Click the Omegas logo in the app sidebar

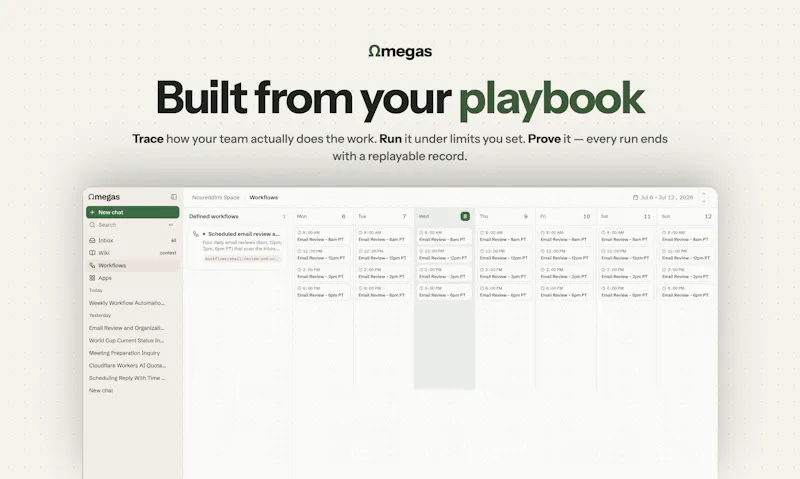tap(104, 197)
